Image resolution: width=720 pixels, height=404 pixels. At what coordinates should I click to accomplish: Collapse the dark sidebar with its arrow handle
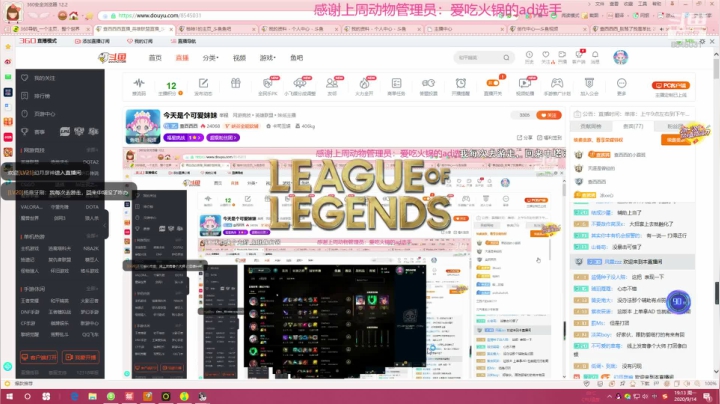[104, 225]
